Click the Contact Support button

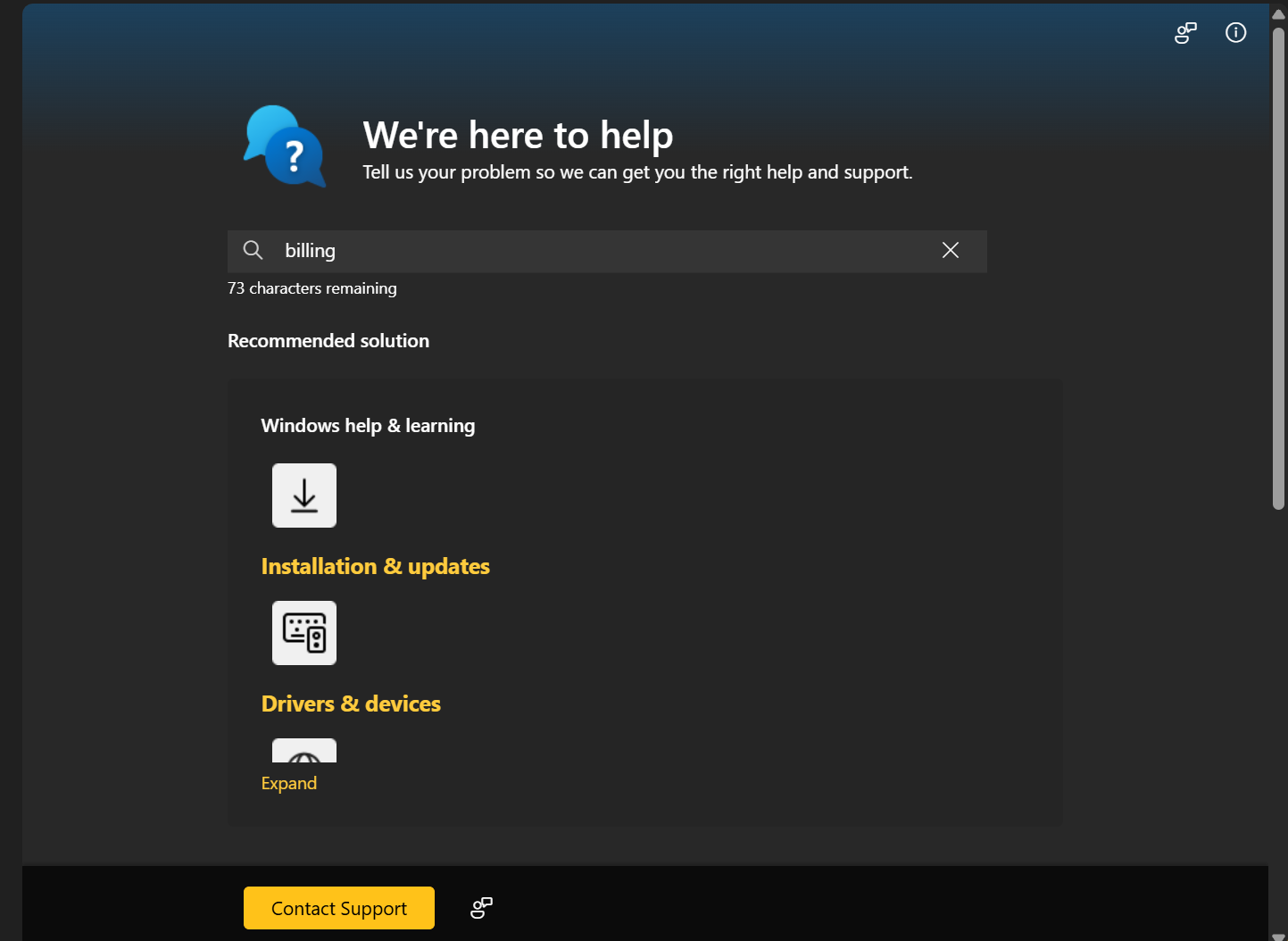click(x=339, y=908)
